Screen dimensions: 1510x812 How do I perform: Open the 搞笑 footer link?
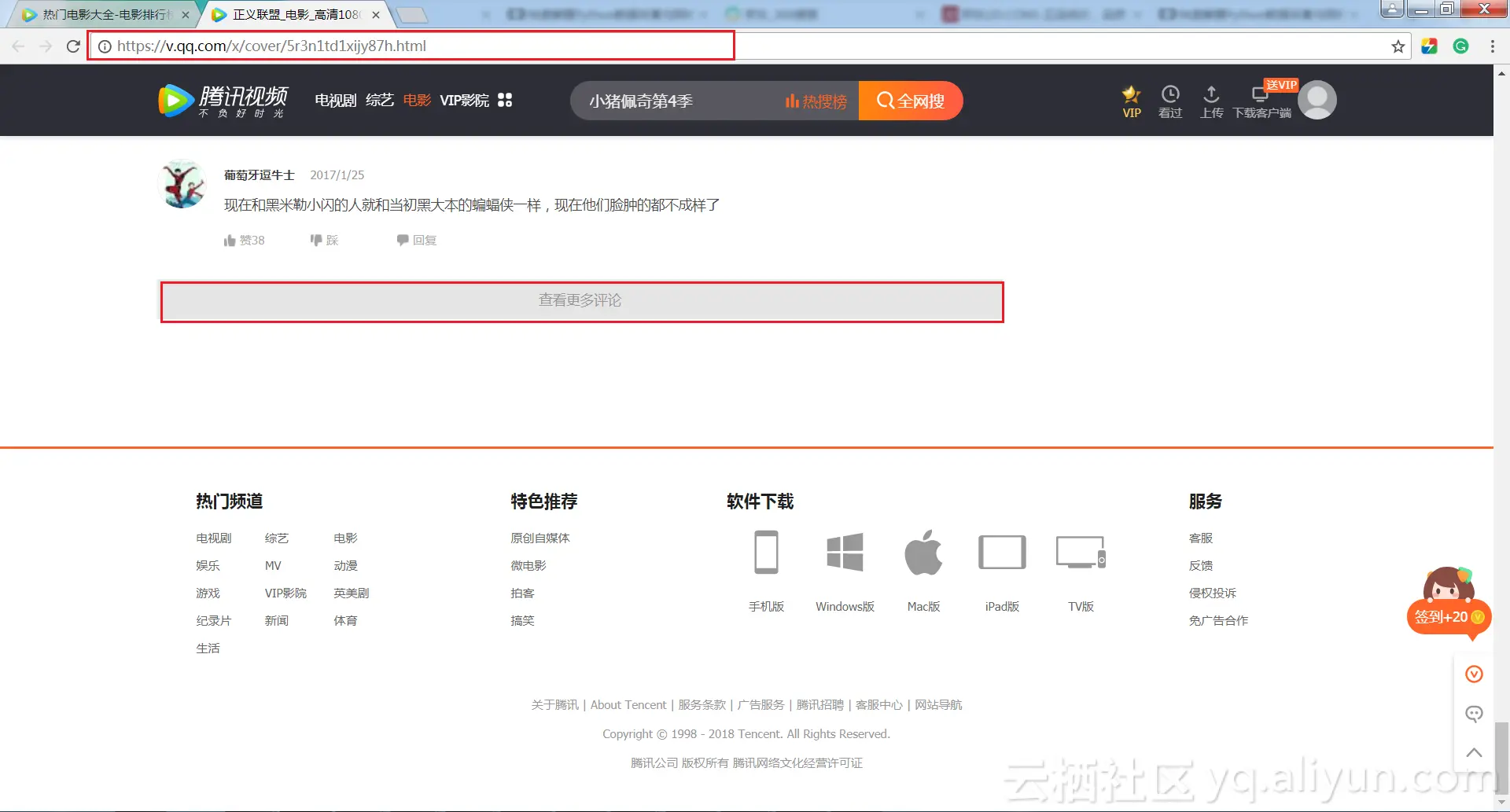[522, 621]
